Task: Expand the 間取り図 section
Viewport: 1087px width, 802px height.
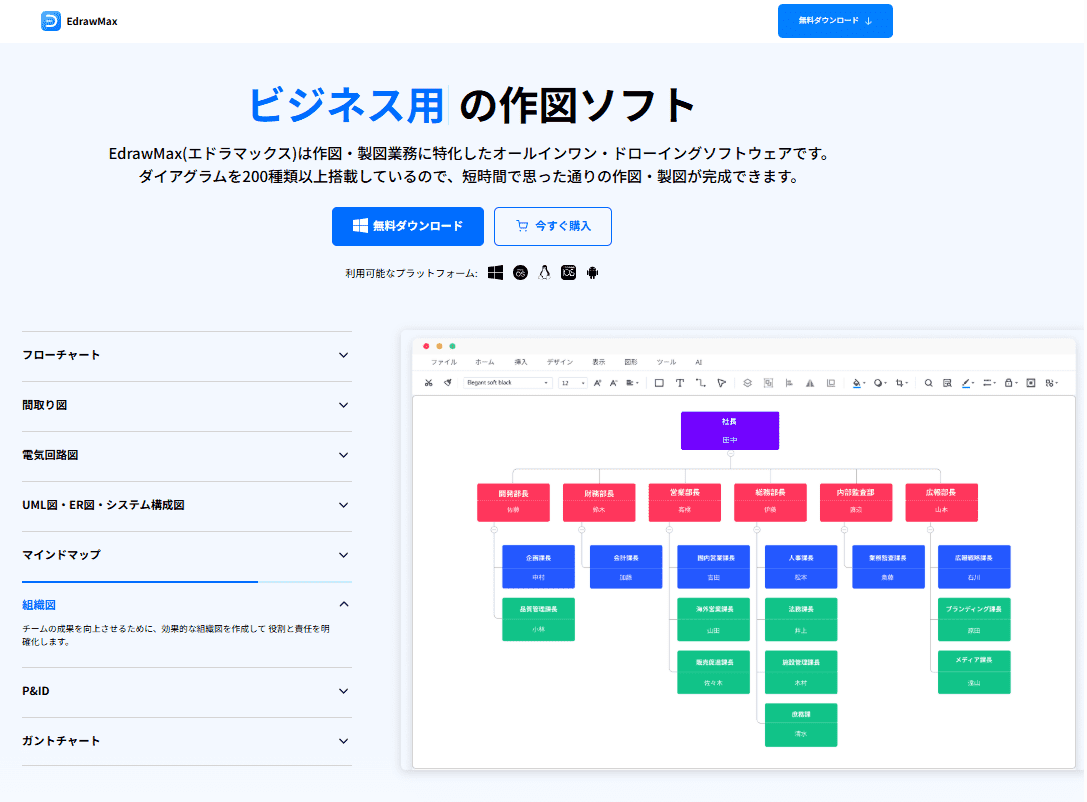Action: [x=186, y=405]
